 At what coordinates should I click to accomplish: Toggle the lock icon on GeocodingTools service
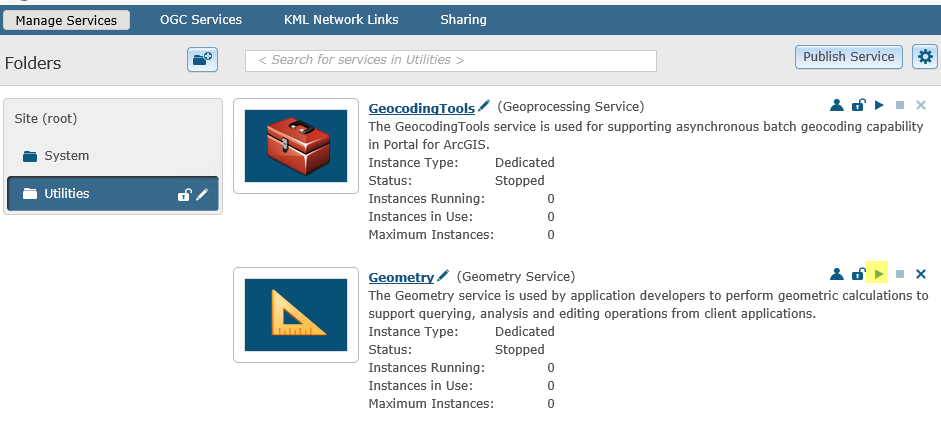858,106
